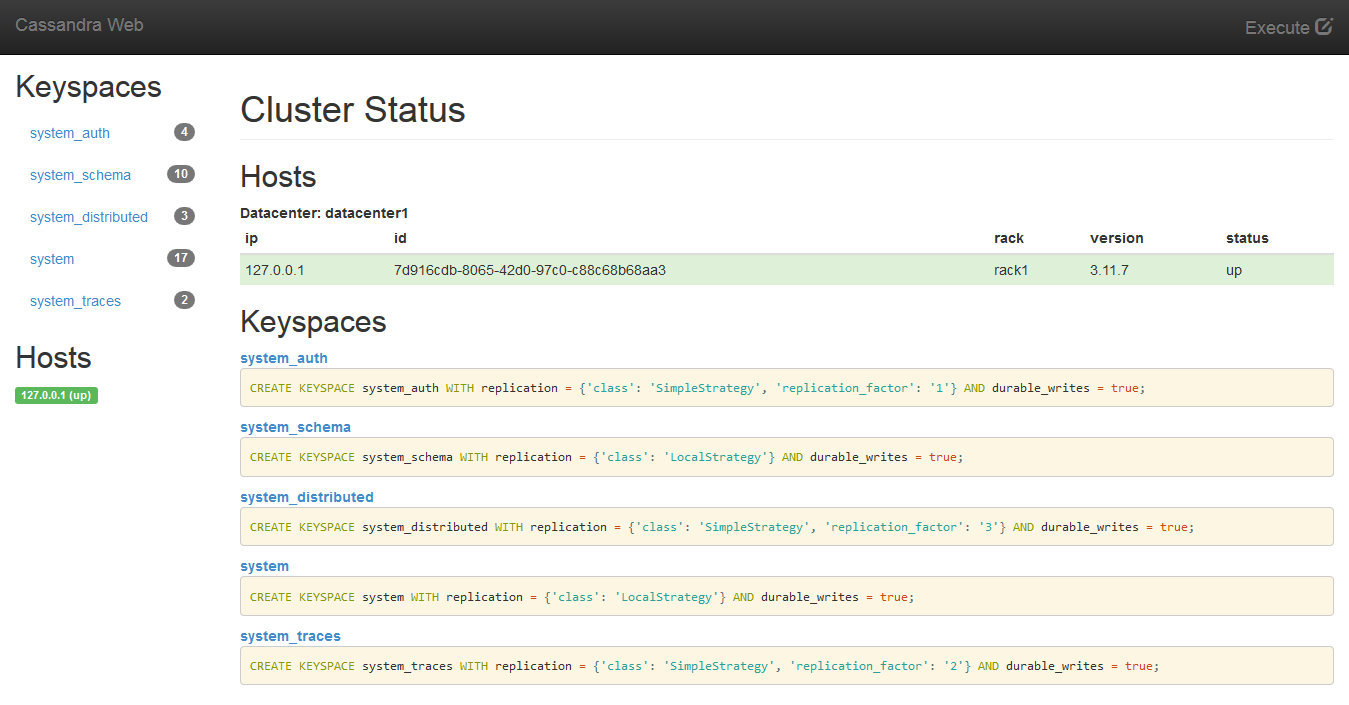Screen dimensions: 1349x705
Task: Open system_schema link under Keyspaces heading
Action: pos(295,427)
